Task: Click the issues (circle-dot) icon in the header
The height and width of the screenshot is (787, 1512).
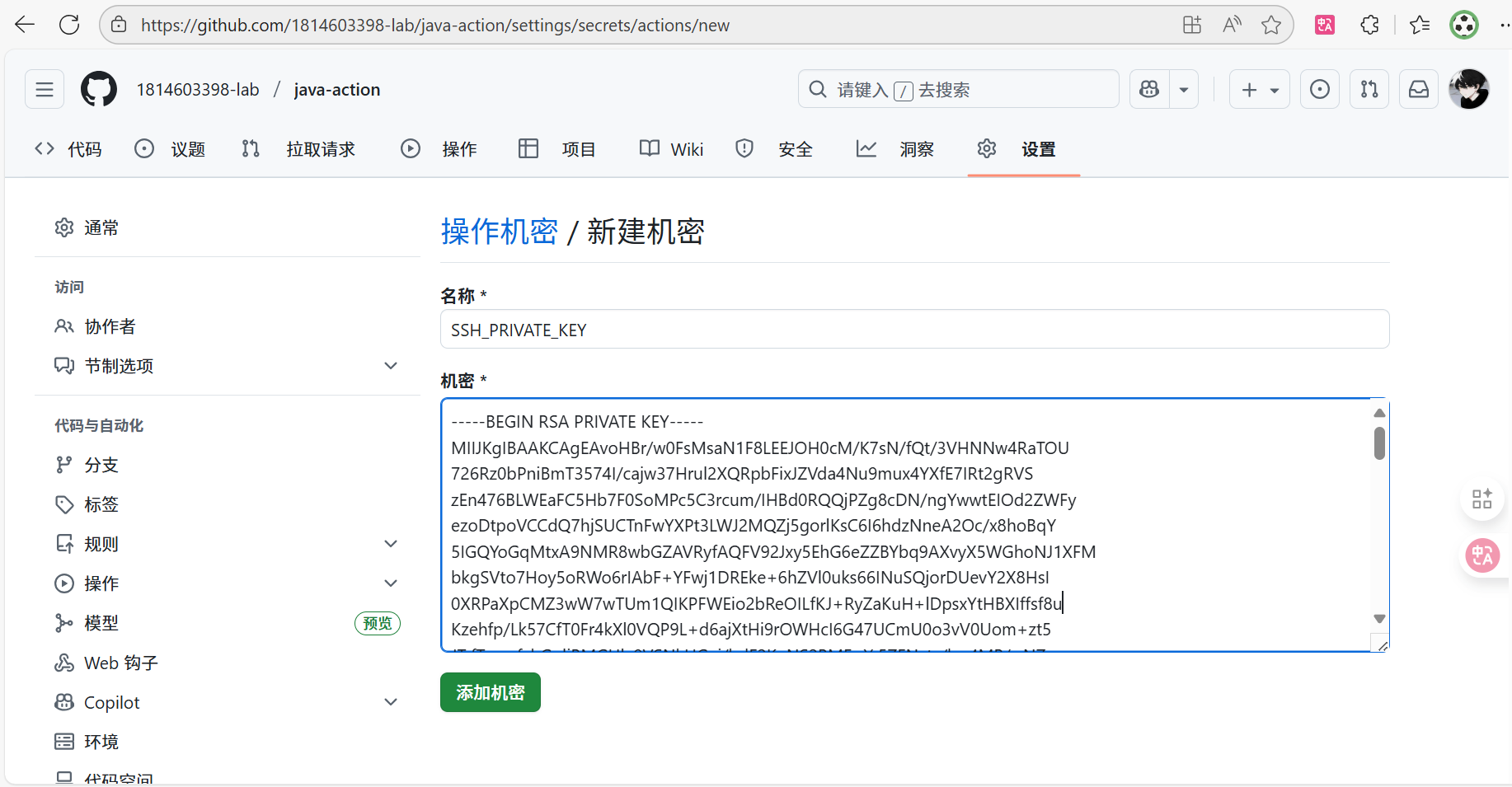Action: click(x=1319, y=89)
